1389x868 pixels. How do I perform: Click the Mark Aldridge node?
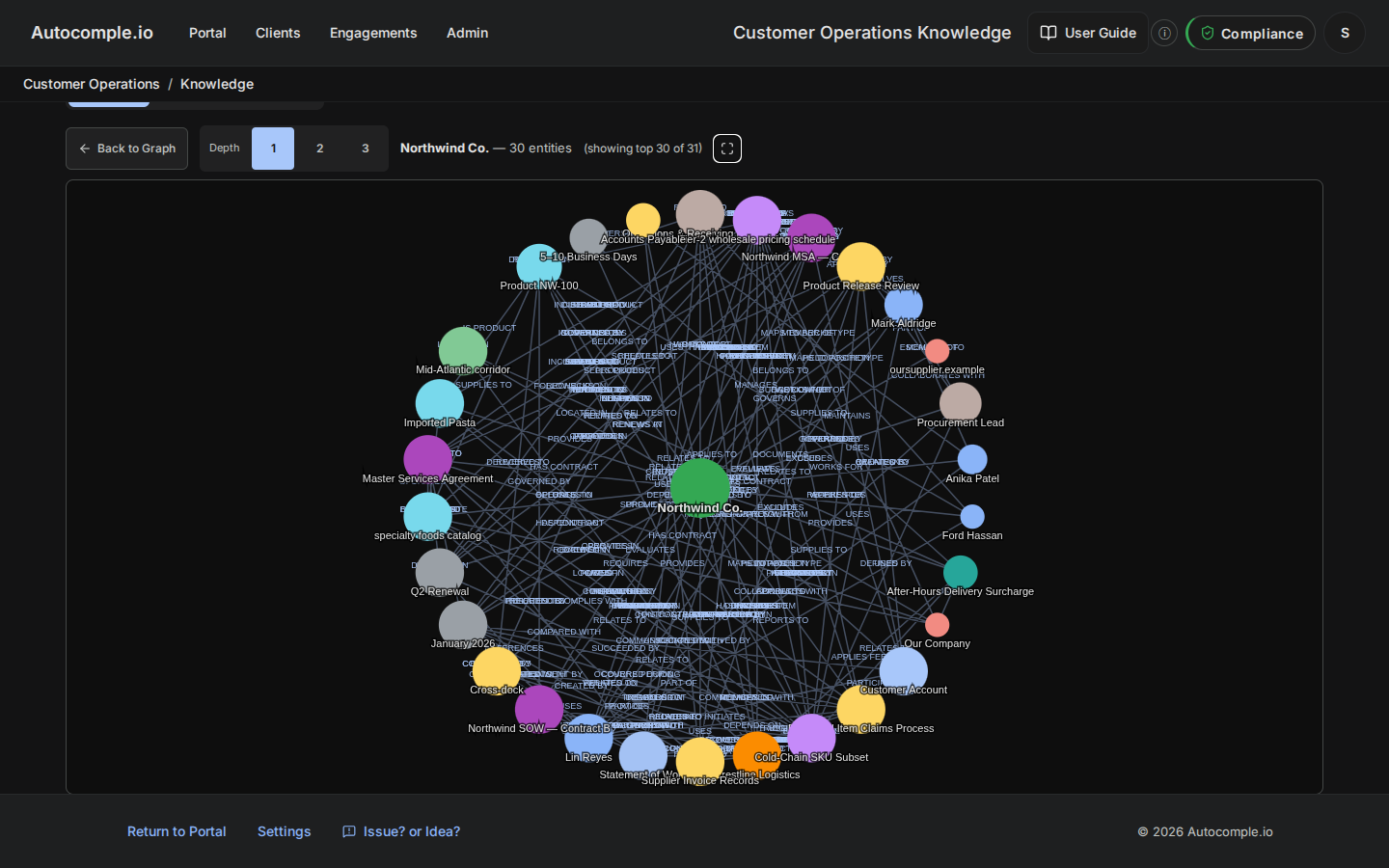[904, 305]
